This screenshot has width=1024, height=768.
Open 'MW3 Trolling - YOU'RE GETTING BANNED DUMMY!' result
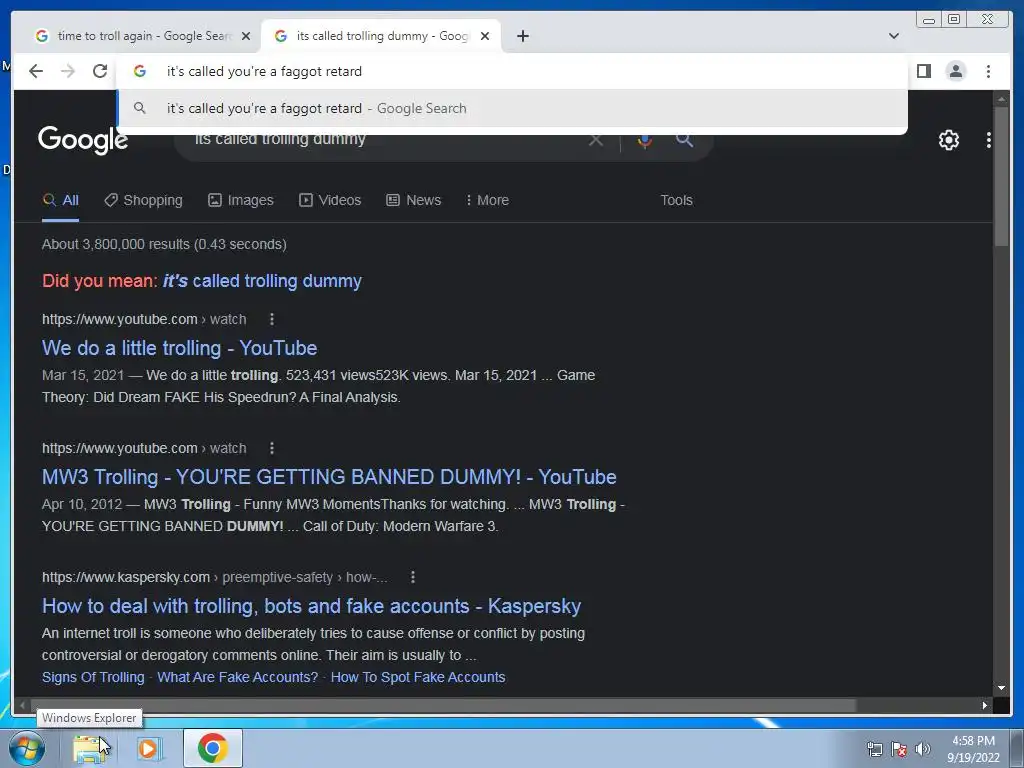pos(329,477)
